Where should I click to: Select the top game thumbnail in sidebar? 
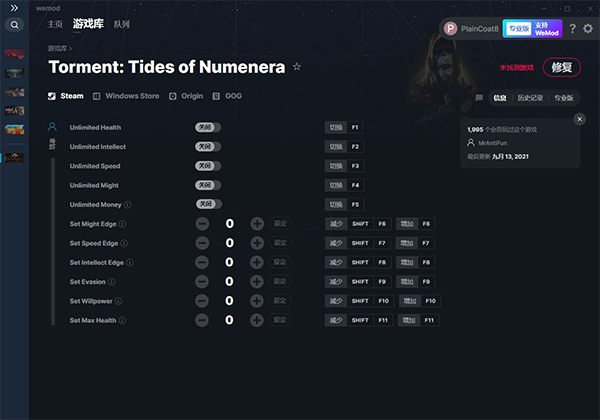point(15,54)
